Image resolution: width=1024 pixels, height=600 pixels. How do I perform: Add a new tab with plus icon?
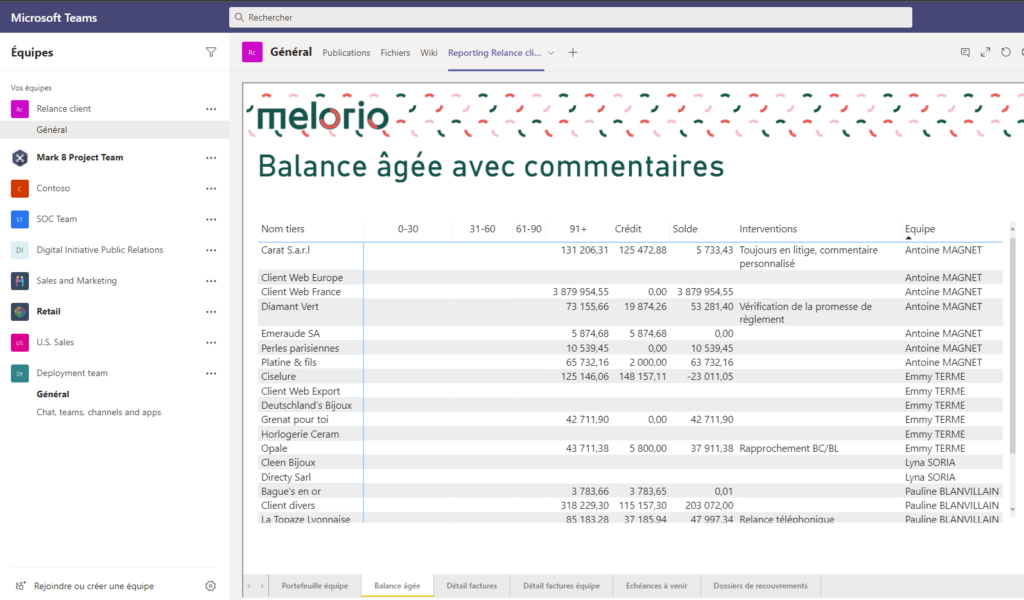click(x=573, y=53)
